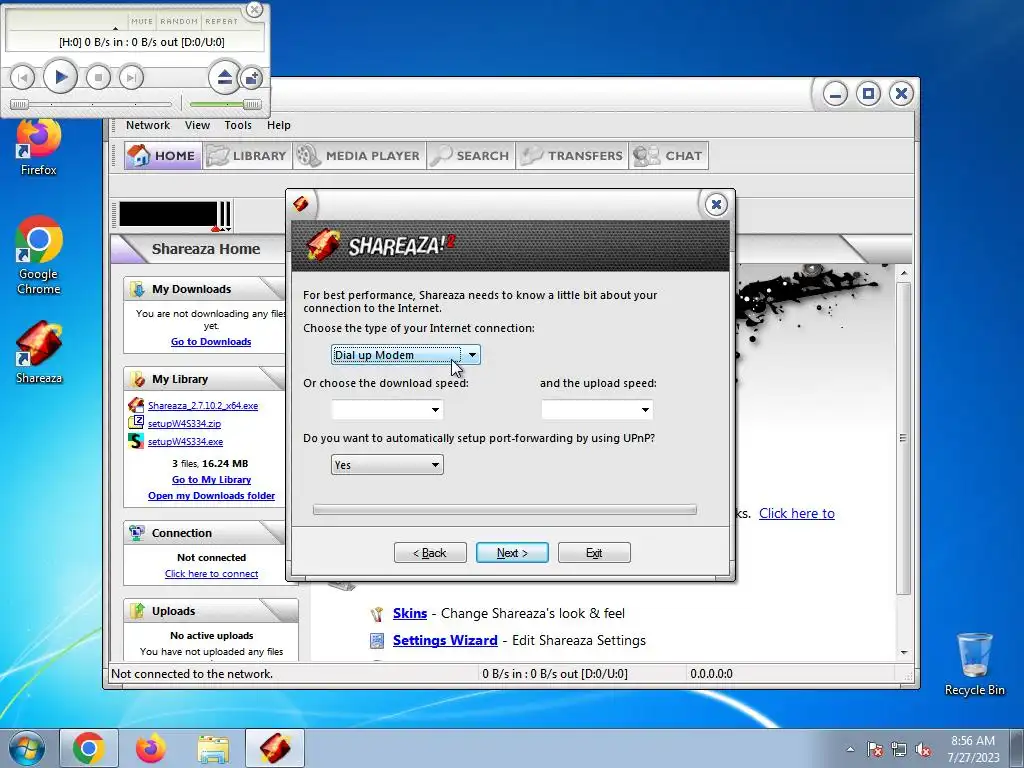Viewport: 1024px width, 768px height.
Task: Toggle REPEAT in the mini player
Action: click(221, 21)
